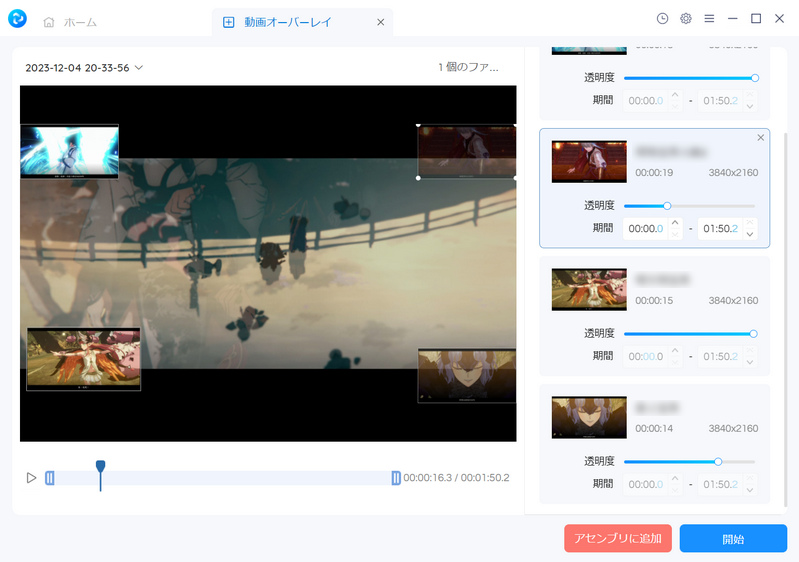Image resolution: width=799 pixels, height=562 pixels.
Task: Click start time field of topmost card
Action: pos(646,101)
